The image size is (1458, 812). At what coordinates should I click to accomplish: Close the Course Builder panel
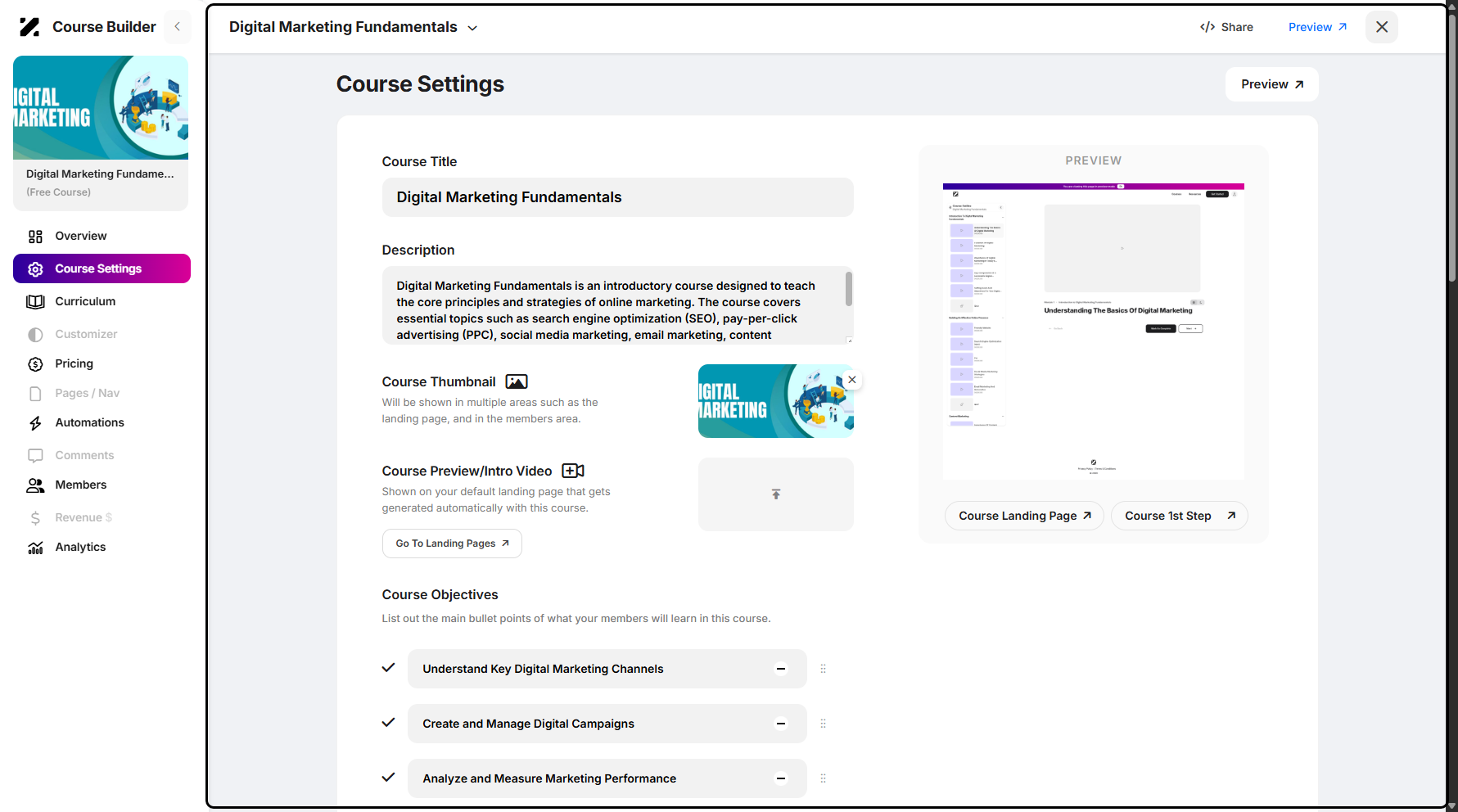[x=1382, y=27]
